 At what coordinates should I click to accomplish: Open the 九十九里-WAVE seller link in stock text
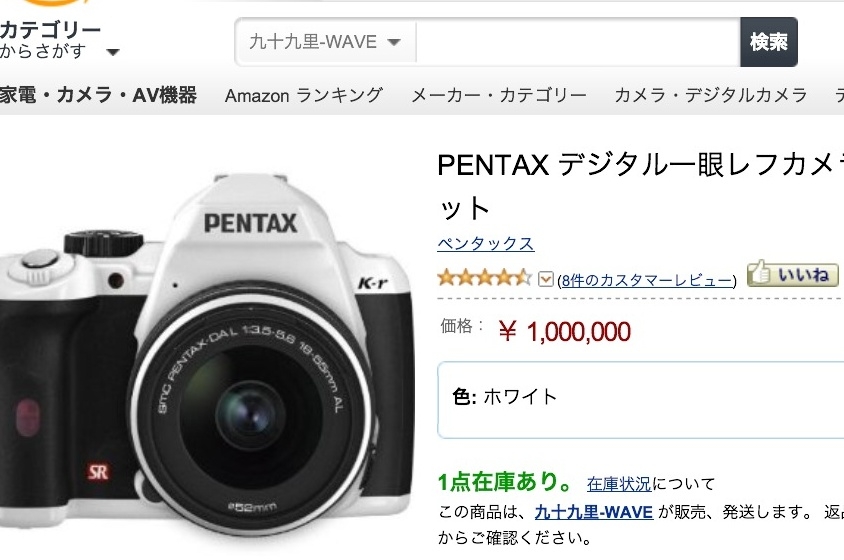(x=594, y=512)
